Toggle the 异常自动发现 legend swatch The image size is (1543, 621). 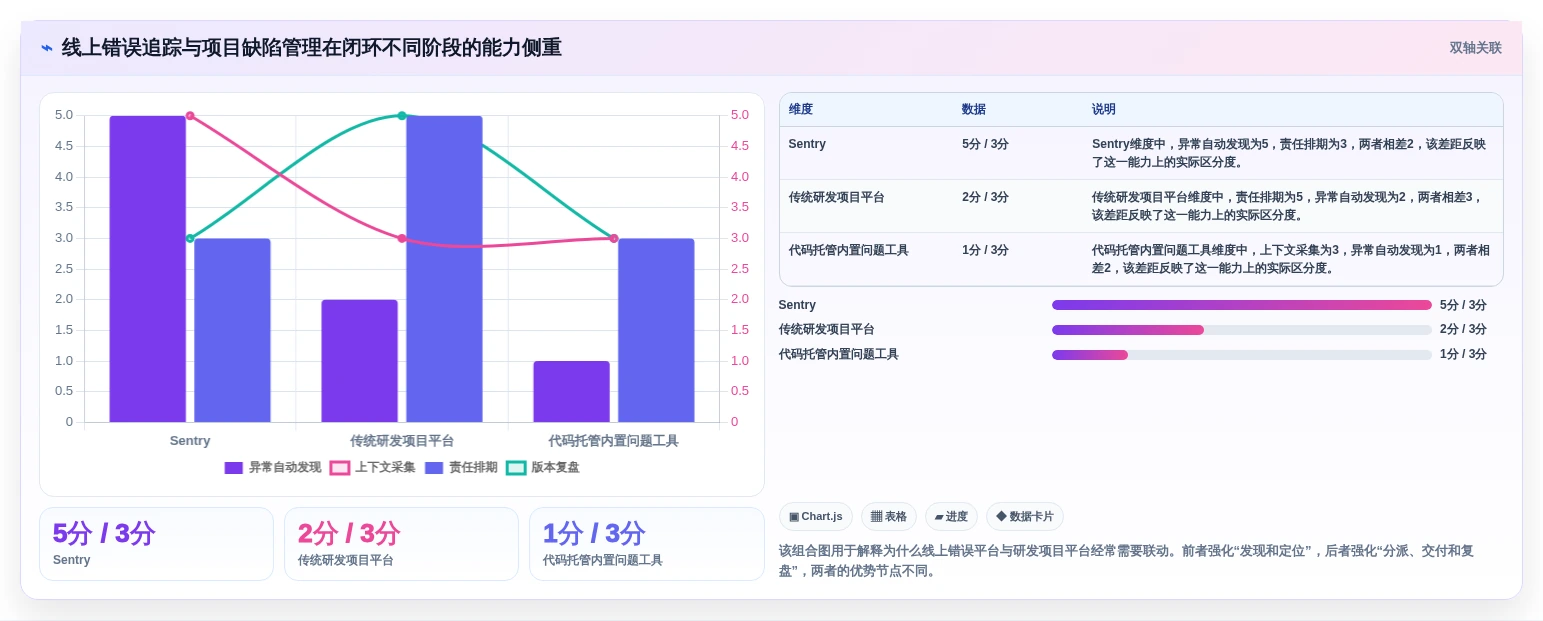click(x=234, y=468)
